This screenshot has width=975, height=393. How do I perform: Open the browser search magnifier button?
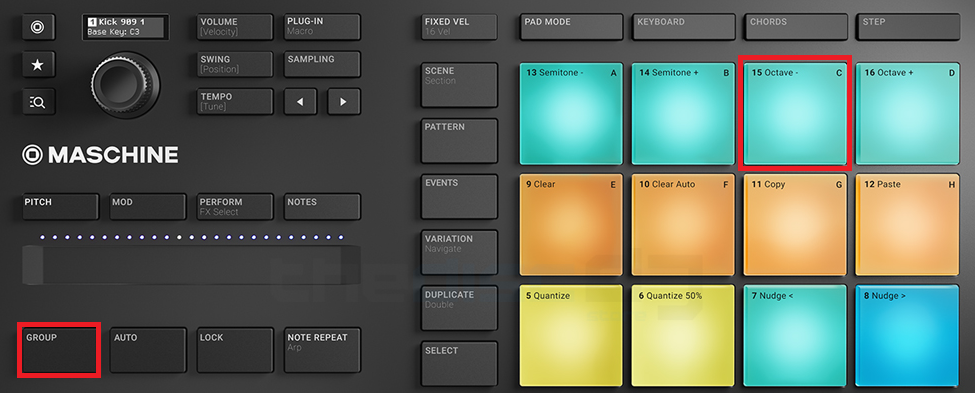click(38, 101)
